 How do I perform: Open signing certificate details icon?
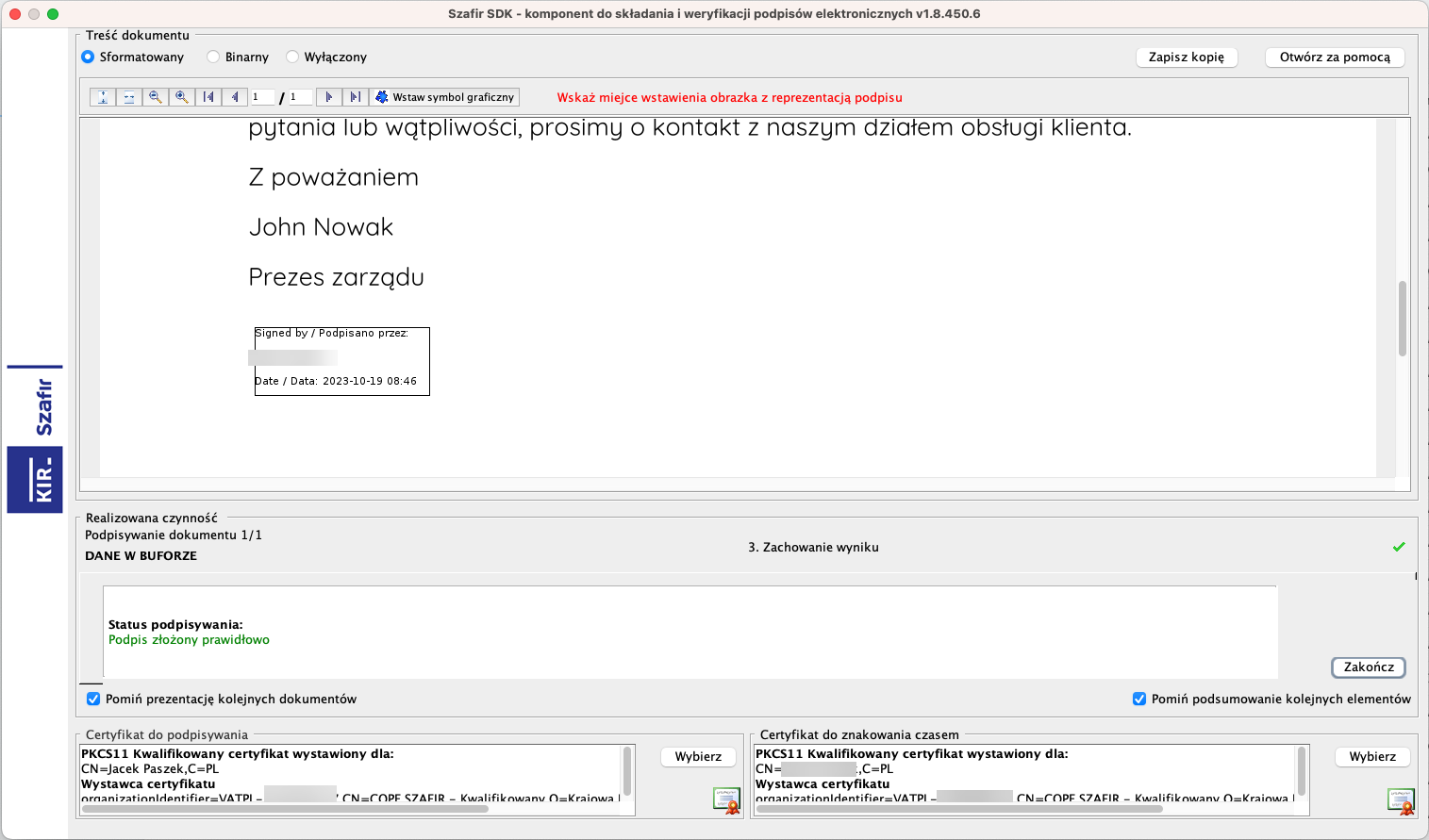click(x=726, y=801)
